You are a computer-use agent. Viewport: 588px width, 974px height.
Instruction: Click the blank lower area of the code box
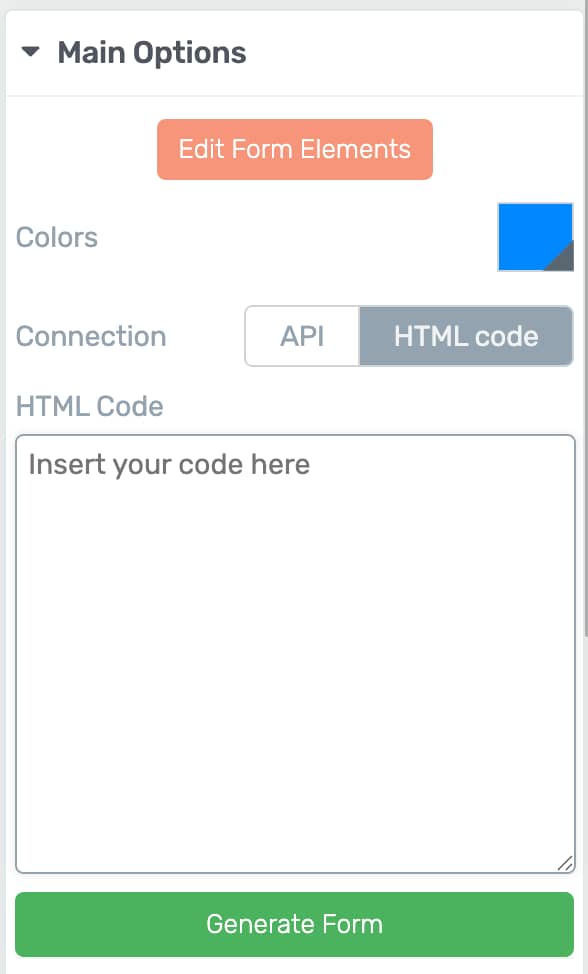(x=296, y=714)
